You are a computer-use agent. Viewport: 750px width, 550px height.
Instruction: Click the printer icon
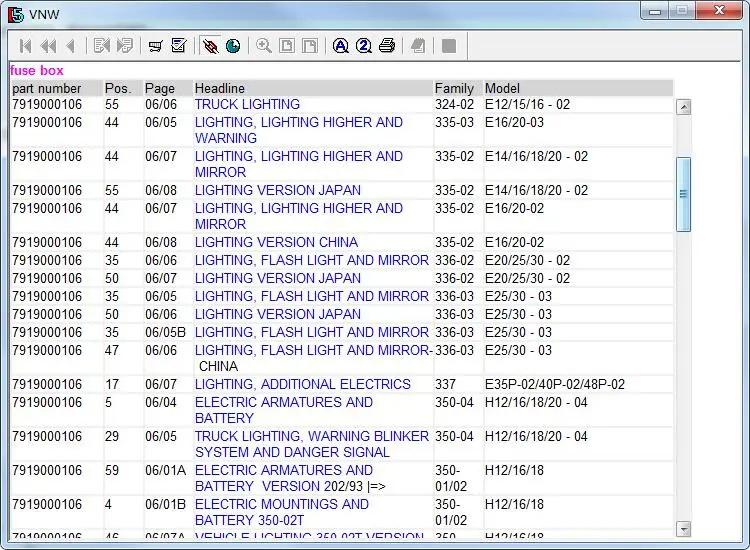(x=386, y=46)
